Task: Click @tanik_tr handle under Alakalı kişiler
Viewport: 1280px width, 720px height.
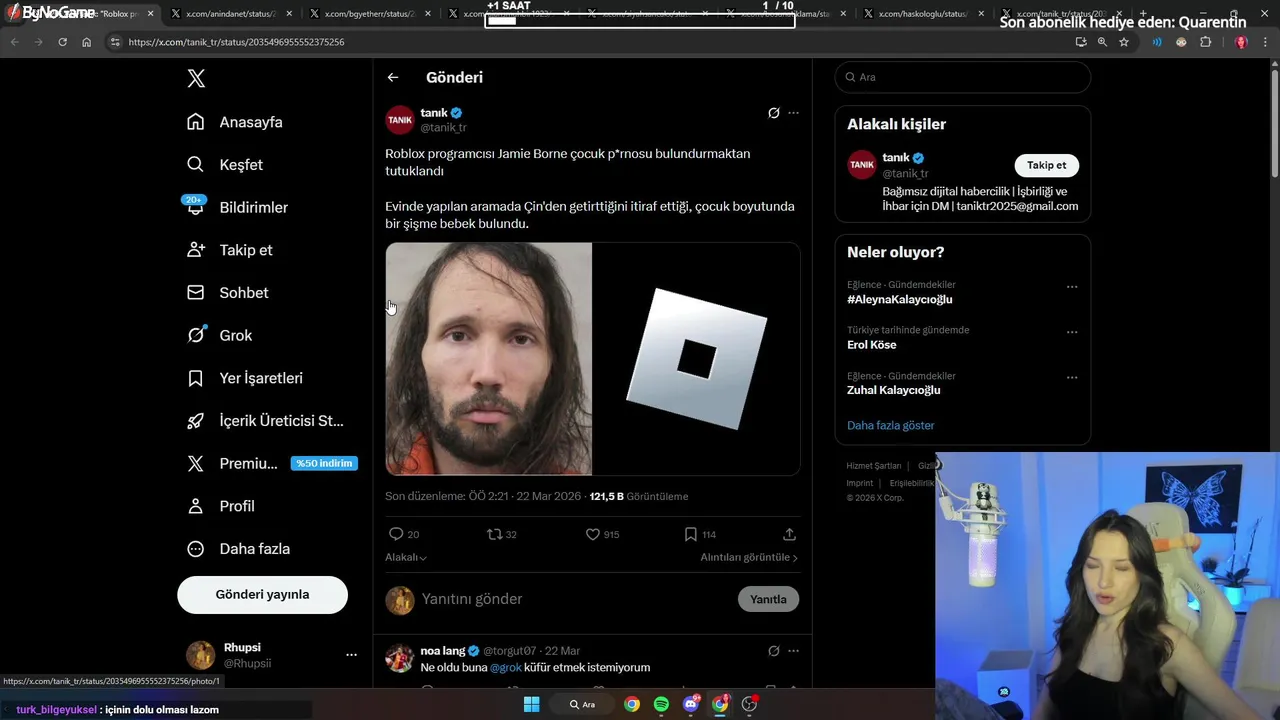Action: tap(905, 173)
